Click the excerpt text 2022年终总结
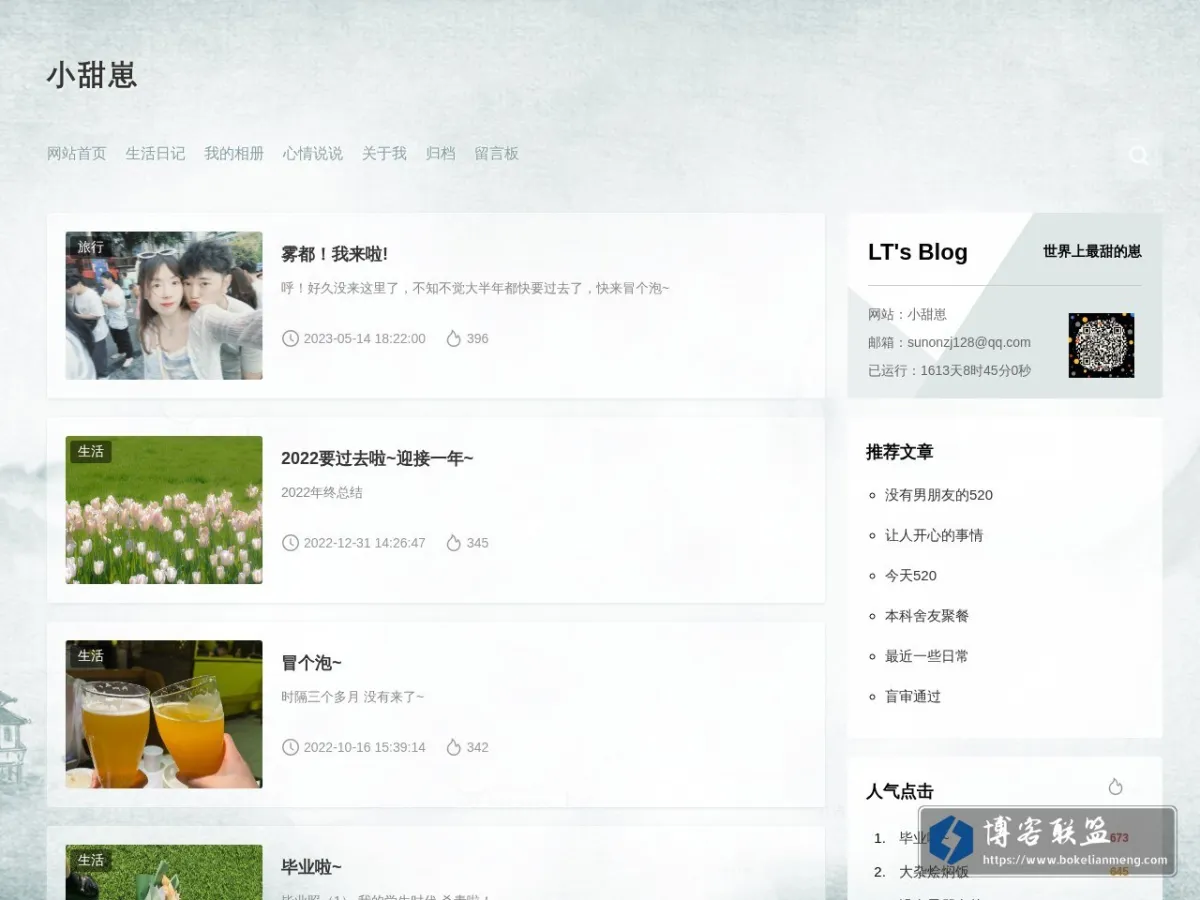The height and width of the screenshot is (900, 1200). click(x=322, y=492)
